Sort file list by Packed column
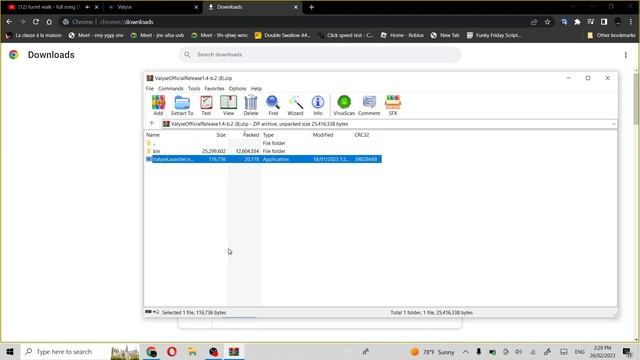Screen dimensions: 640x360 coord(244,135)
